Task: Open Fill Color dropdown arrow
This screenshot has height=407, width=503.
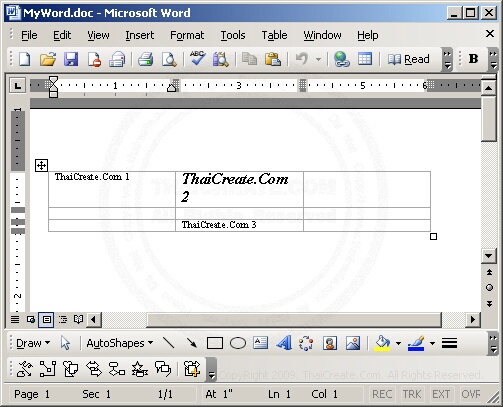Action: pyautogui.click(x=398, y=343)
